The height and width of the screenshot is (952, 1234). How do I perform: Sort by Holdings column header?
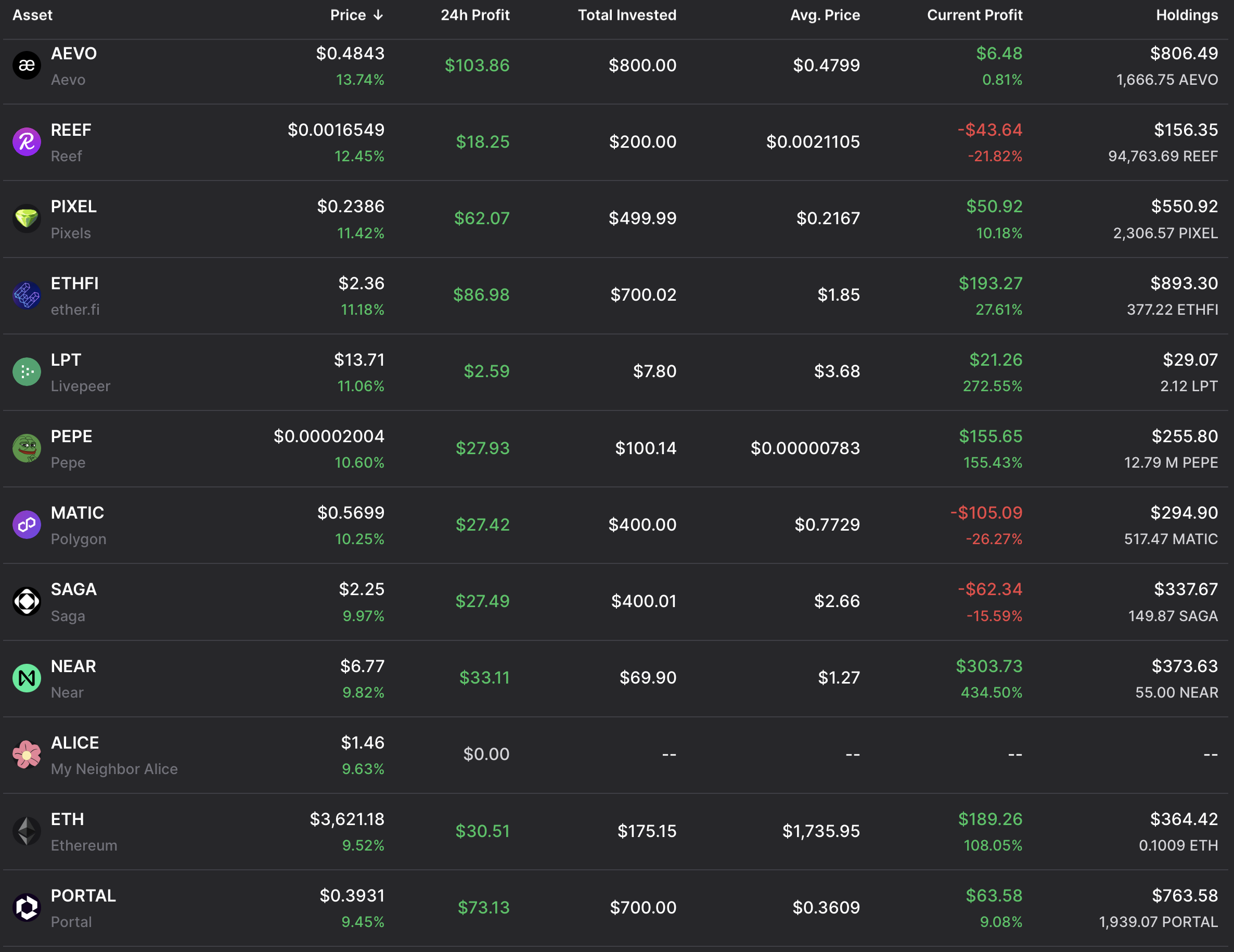coord(1187,15)
